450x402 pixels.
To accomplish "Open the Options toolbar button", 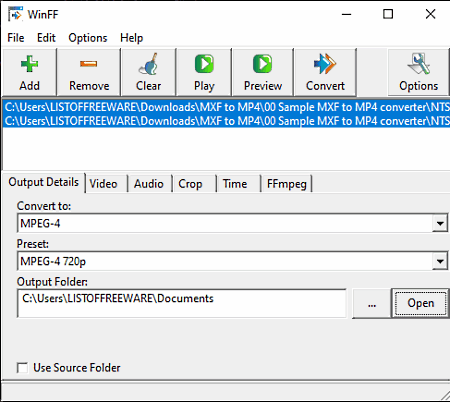I will 419,72.
